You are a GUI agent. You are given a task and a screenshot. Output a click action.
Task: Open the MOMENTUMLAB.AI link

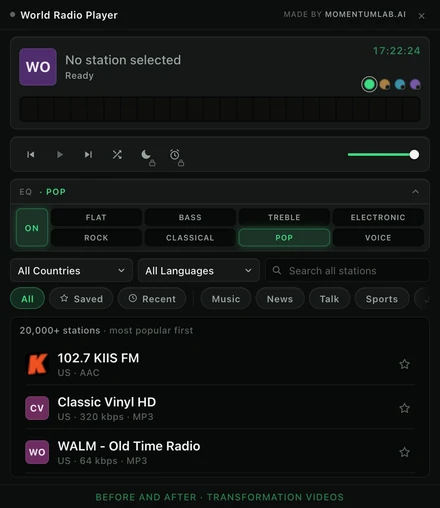365,14
